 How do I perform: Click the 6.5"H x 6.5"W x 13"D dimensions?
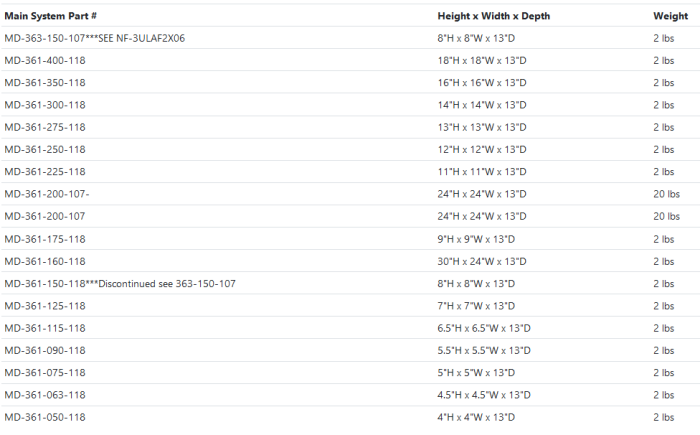[x=483, y=328]
